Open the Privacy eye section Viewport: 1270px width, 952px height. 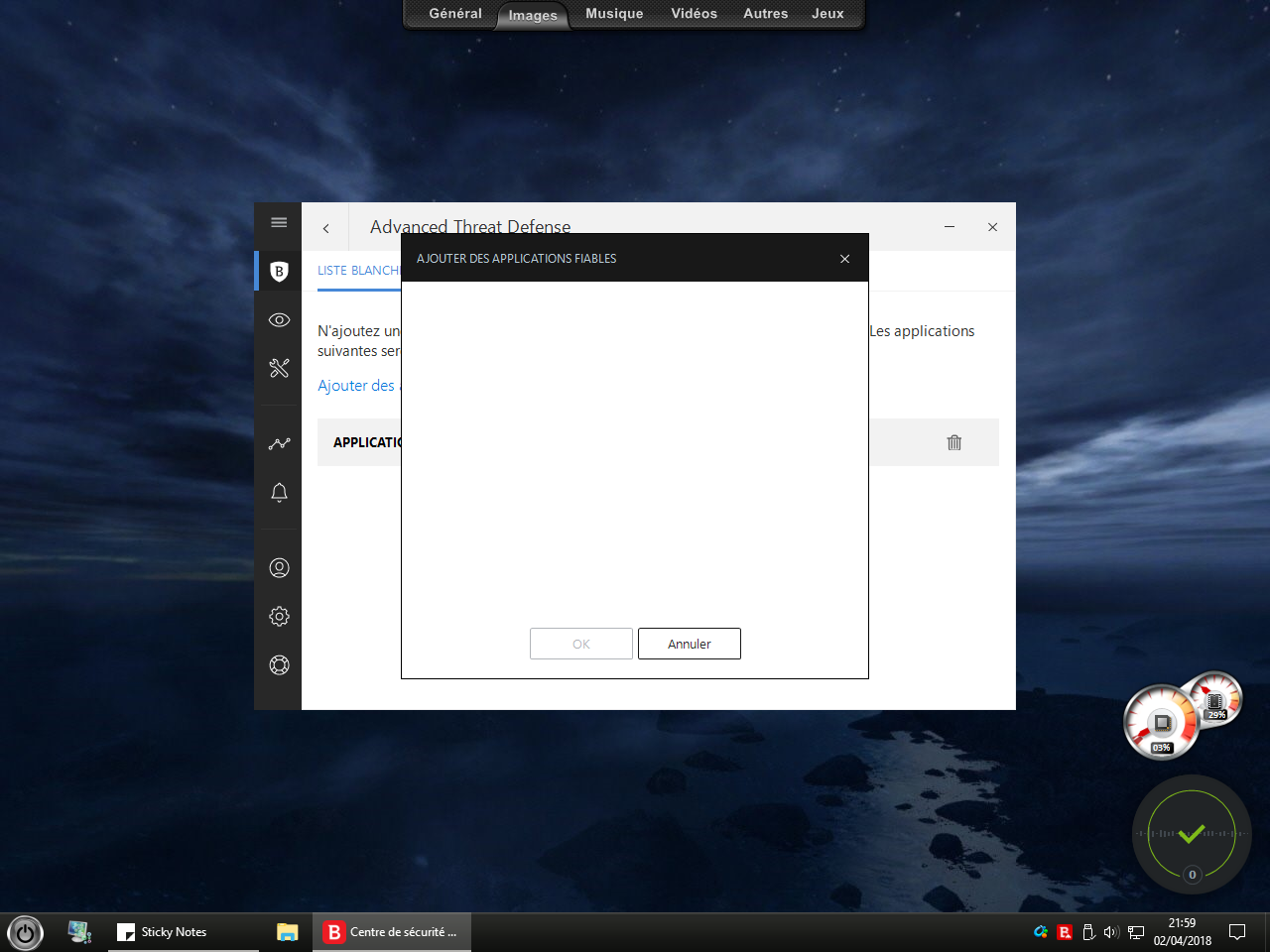point(279,320)
